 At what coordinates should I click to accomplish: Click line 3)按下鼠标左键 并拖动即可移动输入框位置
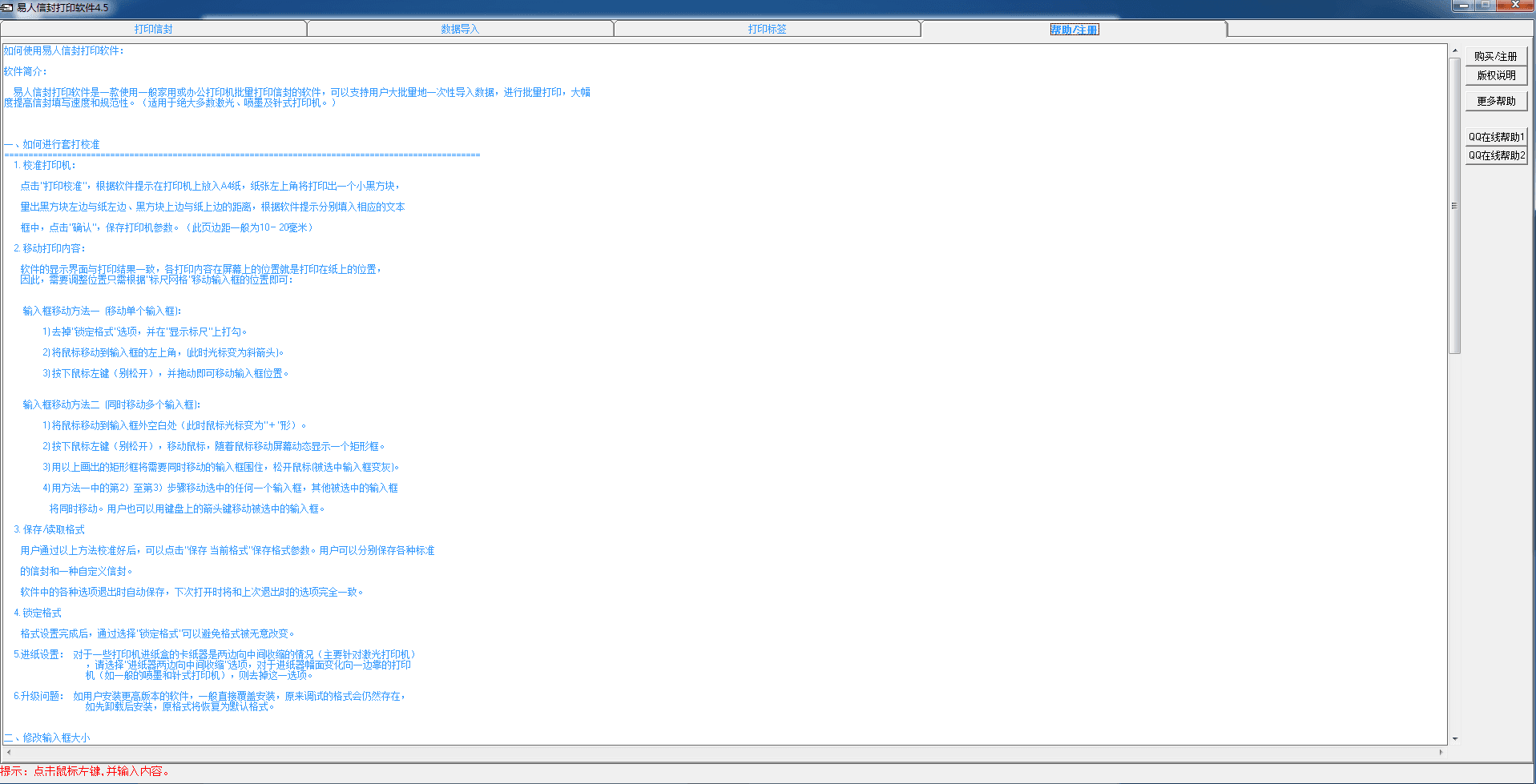click(x=166, y=373)
